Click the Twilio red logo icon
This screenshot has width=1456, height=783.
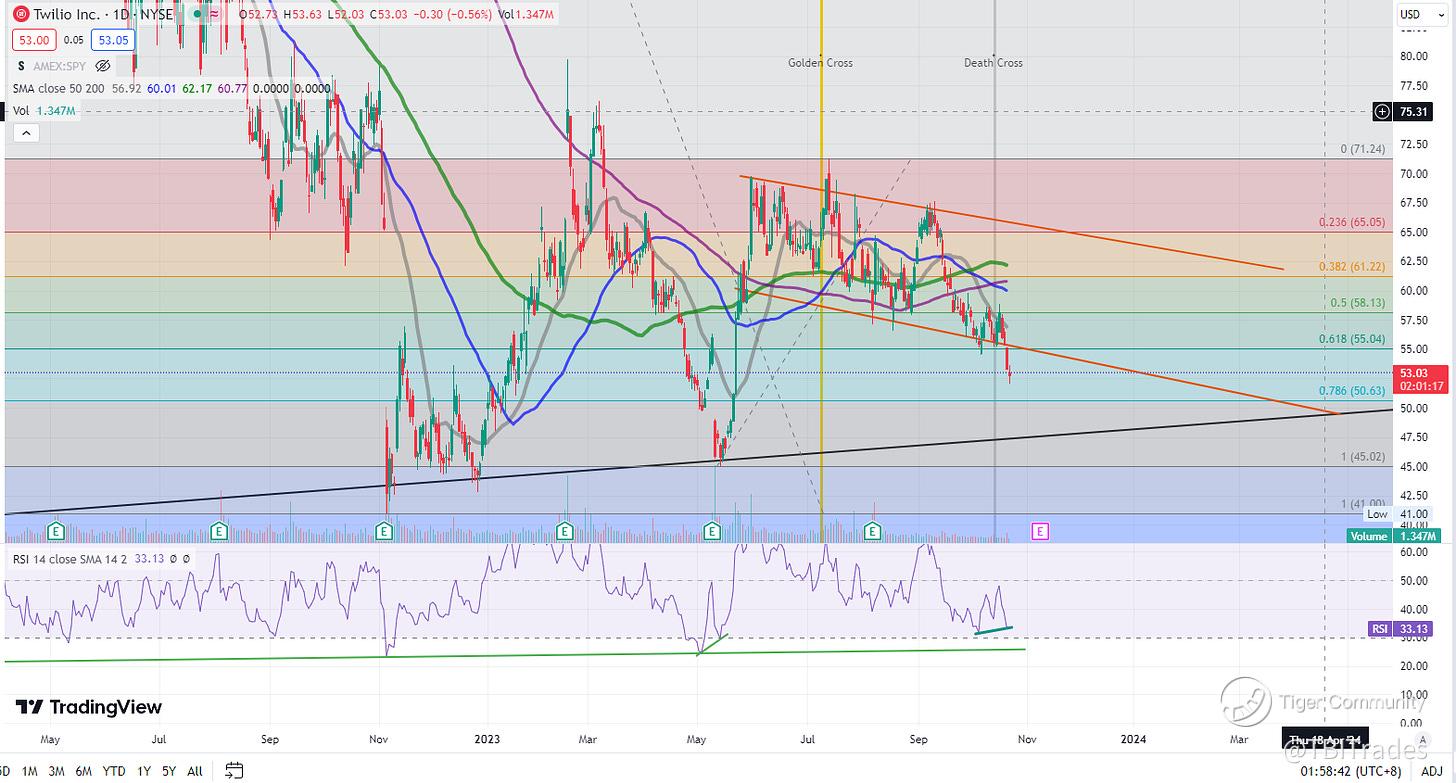pyautogui.click(x=20, y=14)
